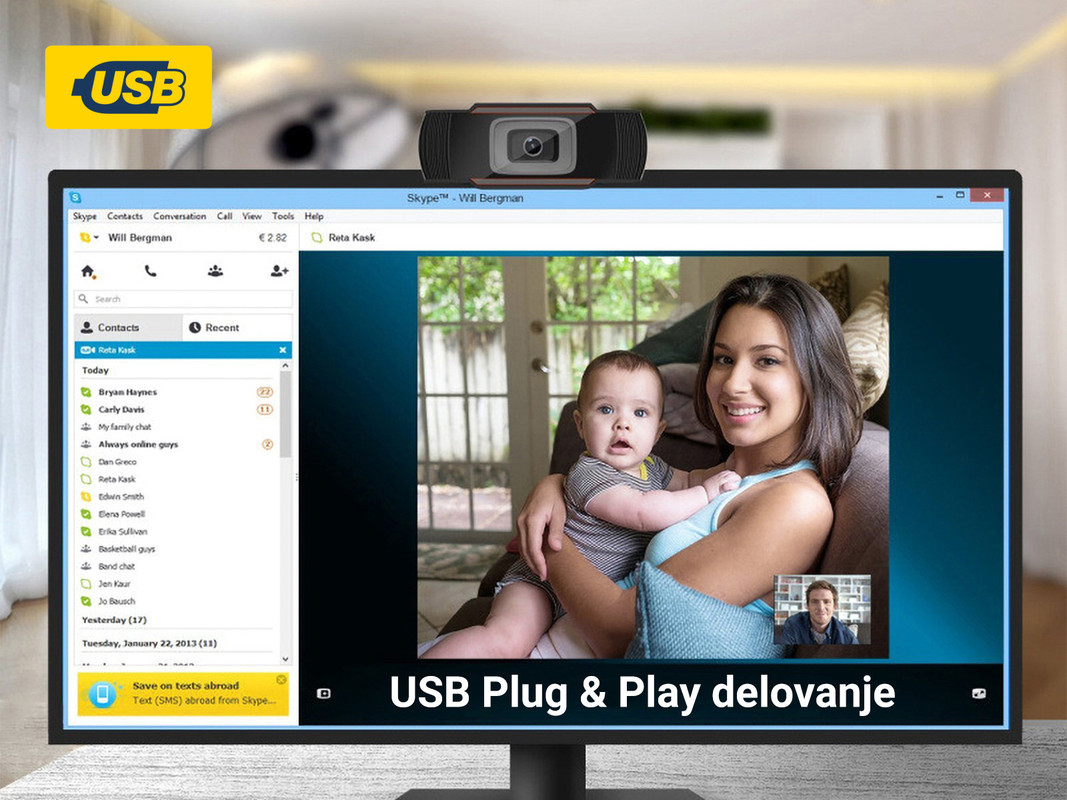Click the unread badge beside Always online guys
The height and width of the screenshot is (800, 1067).
[x=267, y=445]
